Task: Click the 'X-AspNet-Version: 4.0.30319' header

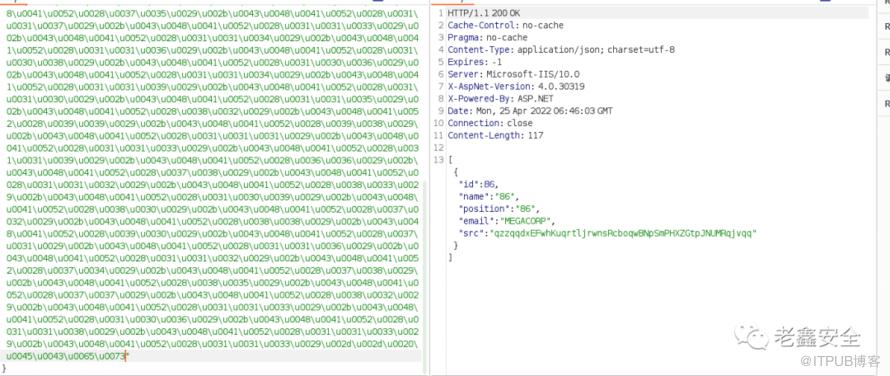Action: [515, 86]
